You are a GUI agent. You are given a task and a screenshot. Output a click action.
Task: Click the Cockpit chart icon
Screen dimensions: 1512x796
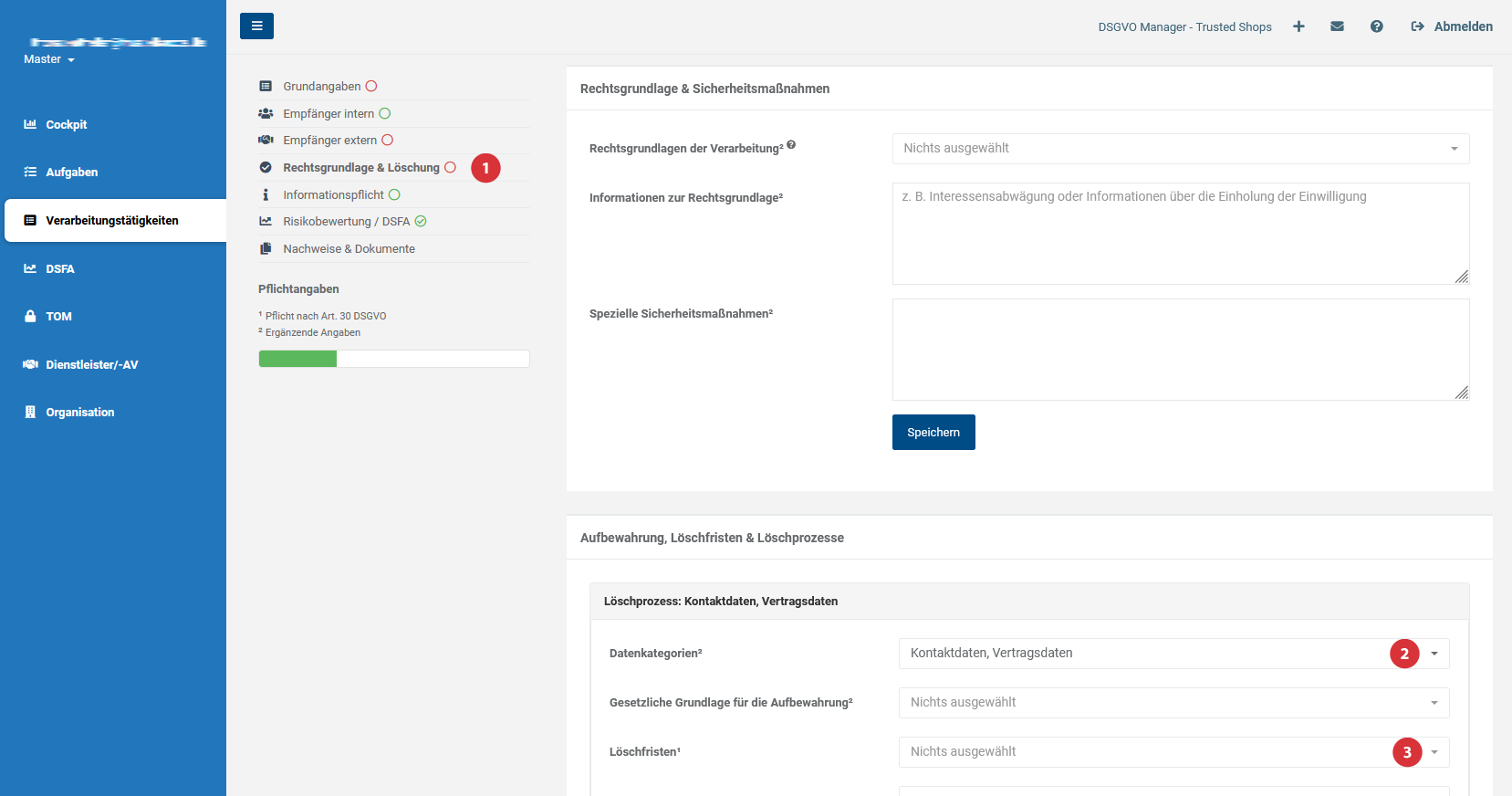tap(30, 124)
